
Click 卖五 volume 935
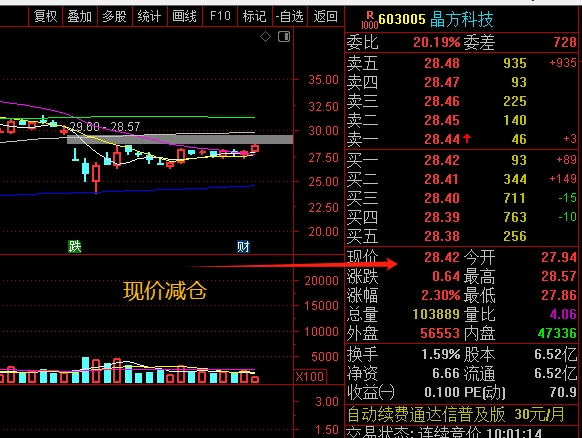[514, 63]
